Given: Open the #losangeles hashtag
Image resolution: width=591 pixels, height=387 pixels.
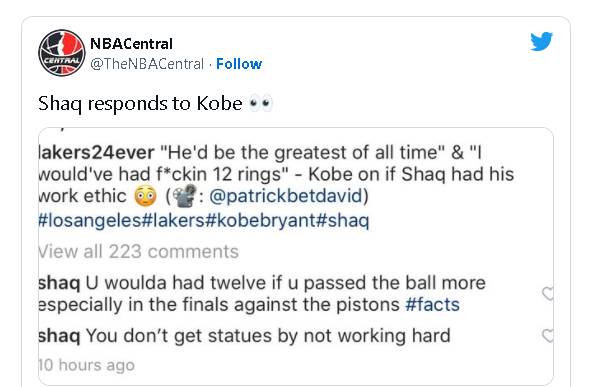Looking at the screenshot, I should coord(90,220).
